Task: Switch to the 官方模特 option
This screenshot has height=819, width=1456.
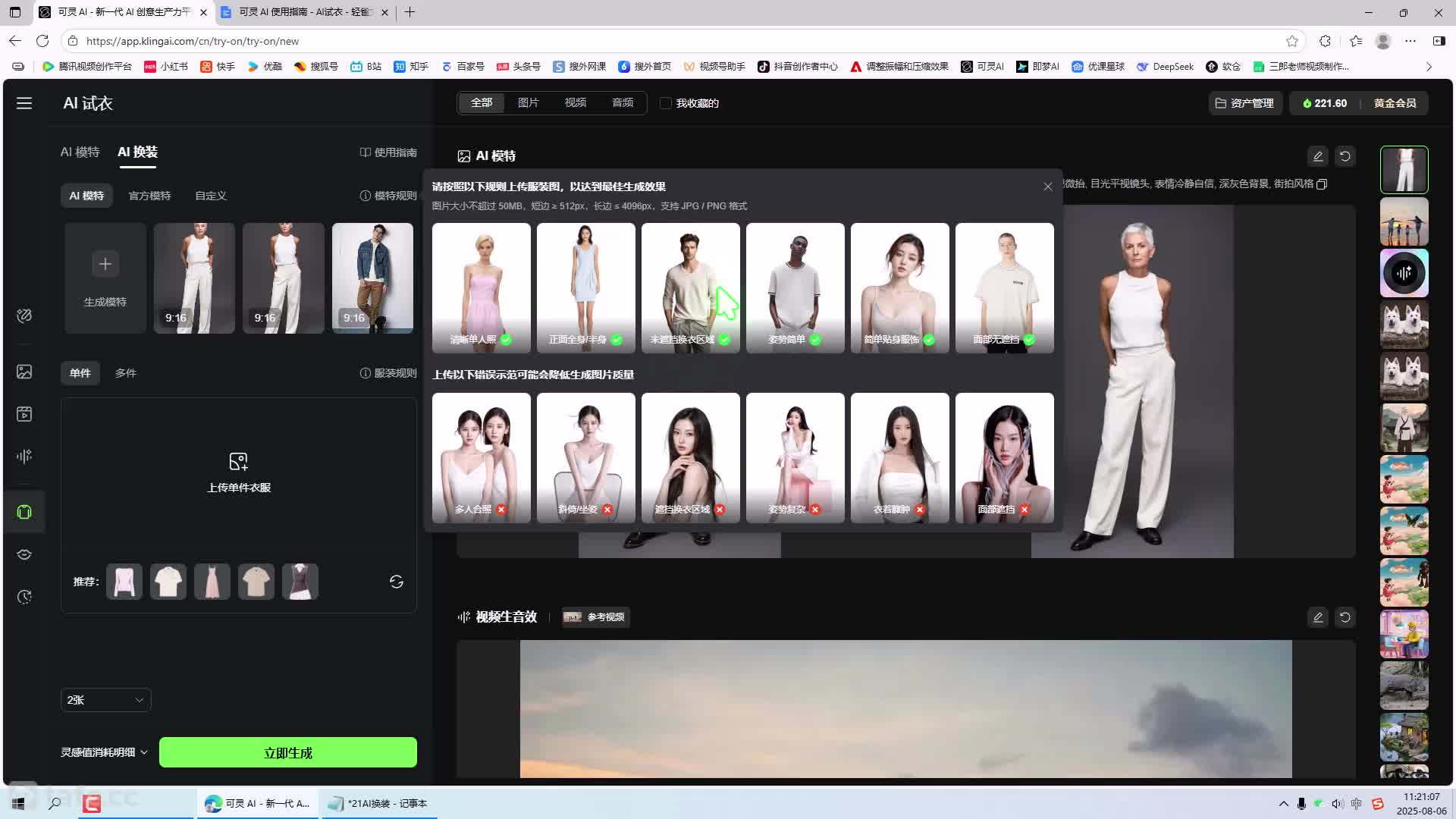Action: (x=149, y=196)
